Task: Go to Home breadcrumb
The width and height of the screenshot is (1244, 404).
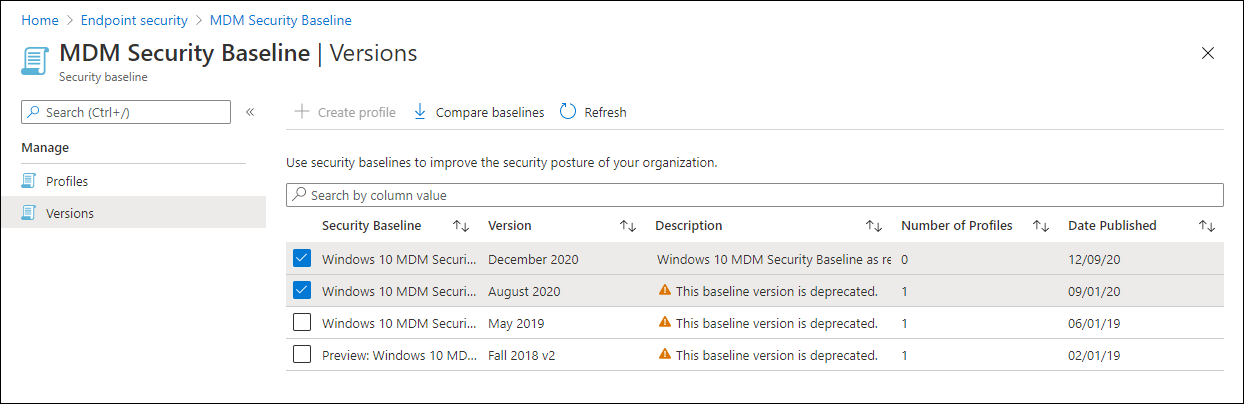Action: (x=40, y=20)
